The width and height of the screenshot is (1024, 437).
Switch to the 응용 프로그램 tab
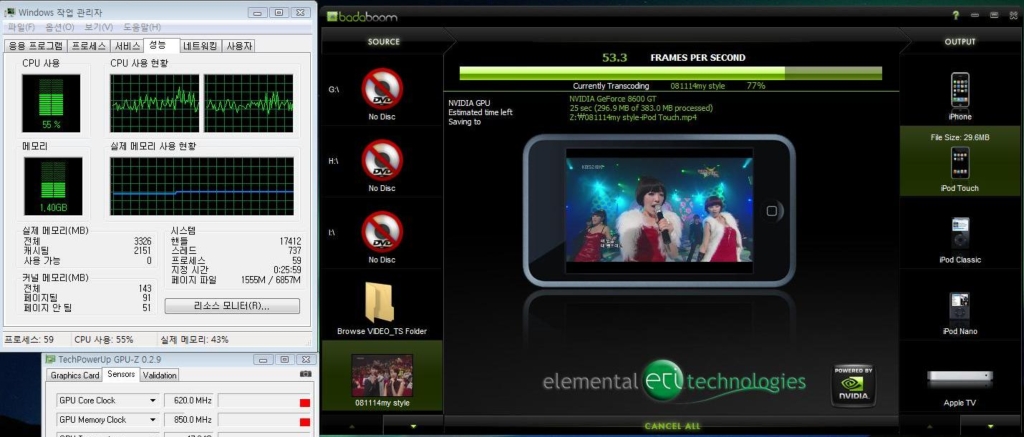coord(35,46)
